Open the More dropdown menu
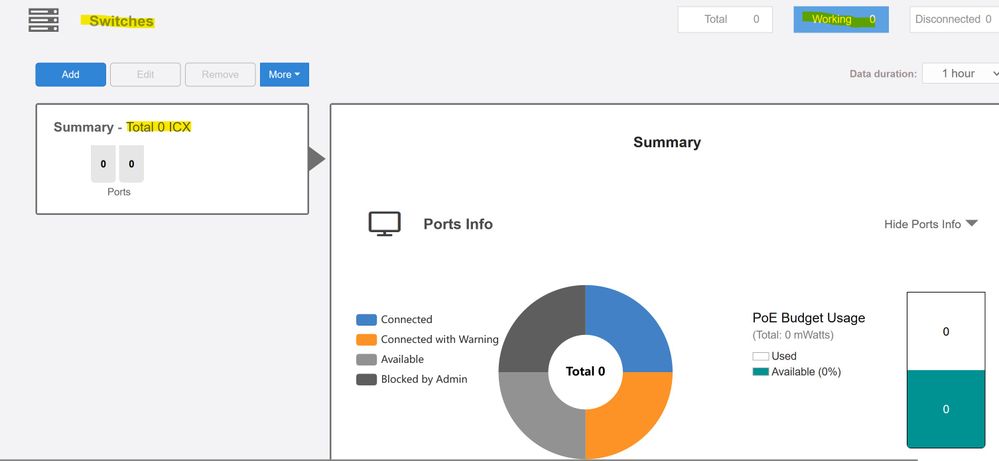 [x=284, y=75]
